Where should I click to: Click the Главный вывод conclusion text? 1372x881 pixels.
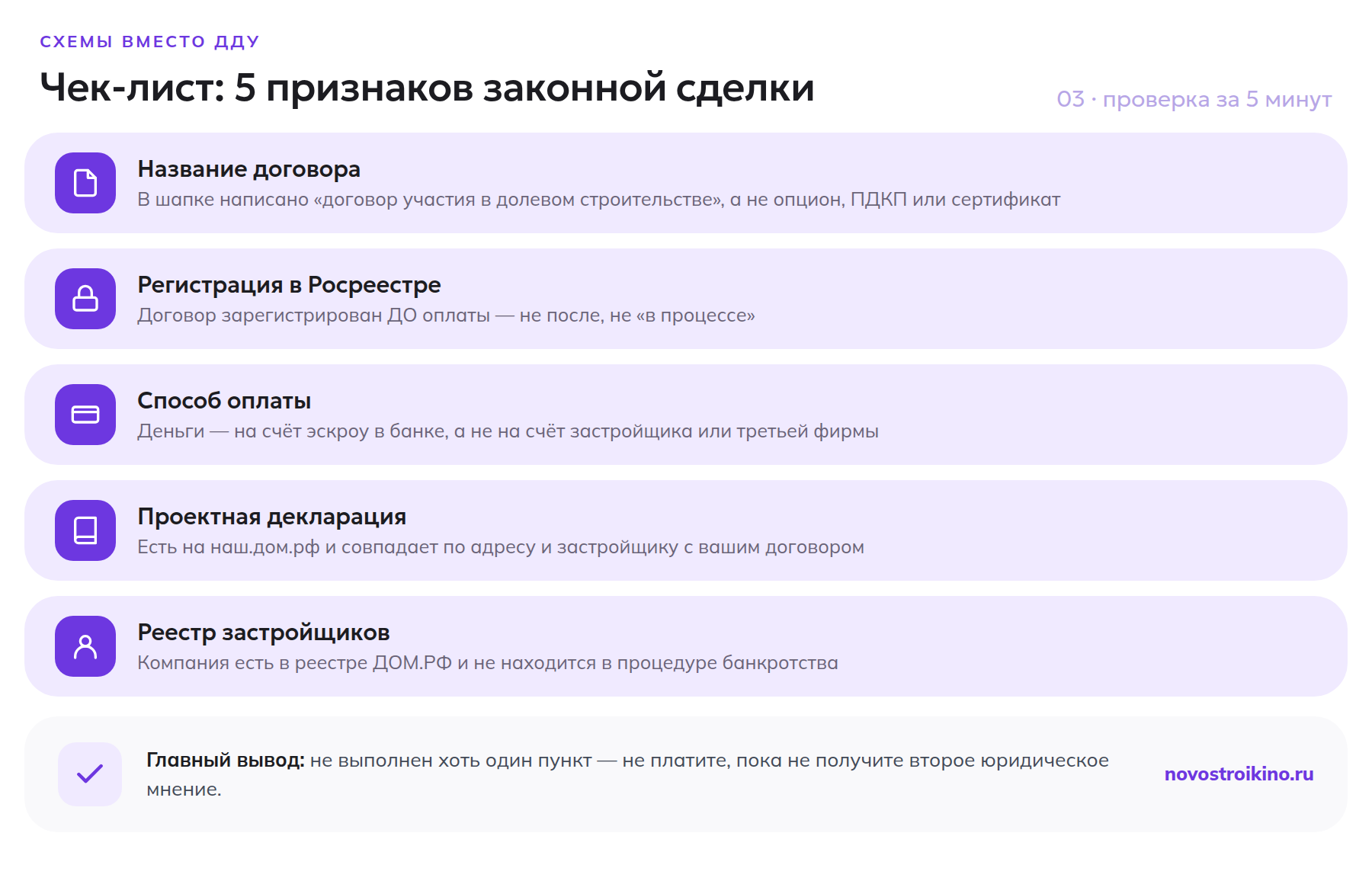627,774
